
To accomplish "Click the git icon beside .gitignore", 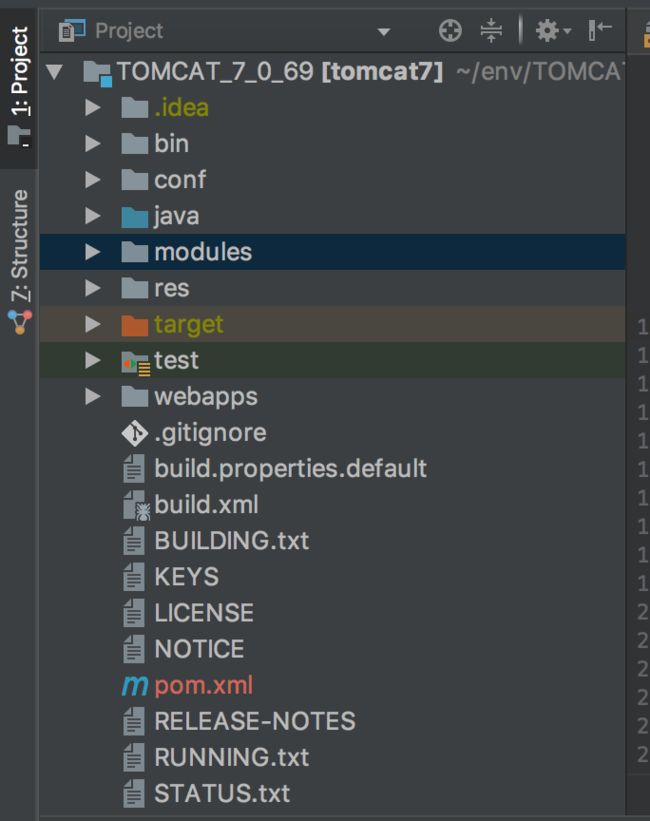I will click(135, 433).
